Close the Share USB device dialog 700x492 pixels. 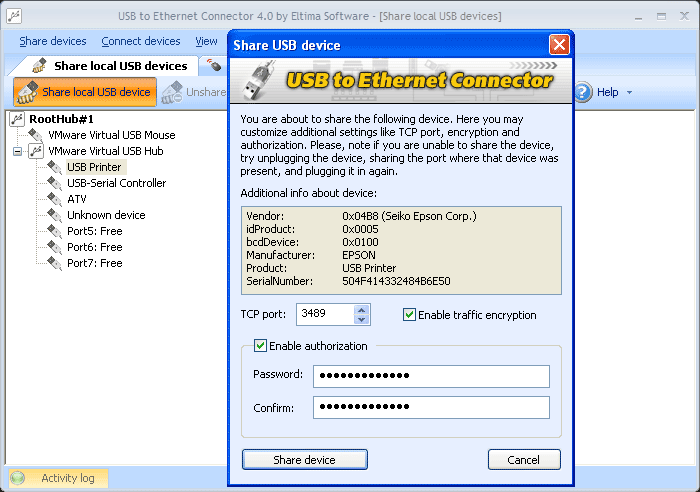(559, 45)
